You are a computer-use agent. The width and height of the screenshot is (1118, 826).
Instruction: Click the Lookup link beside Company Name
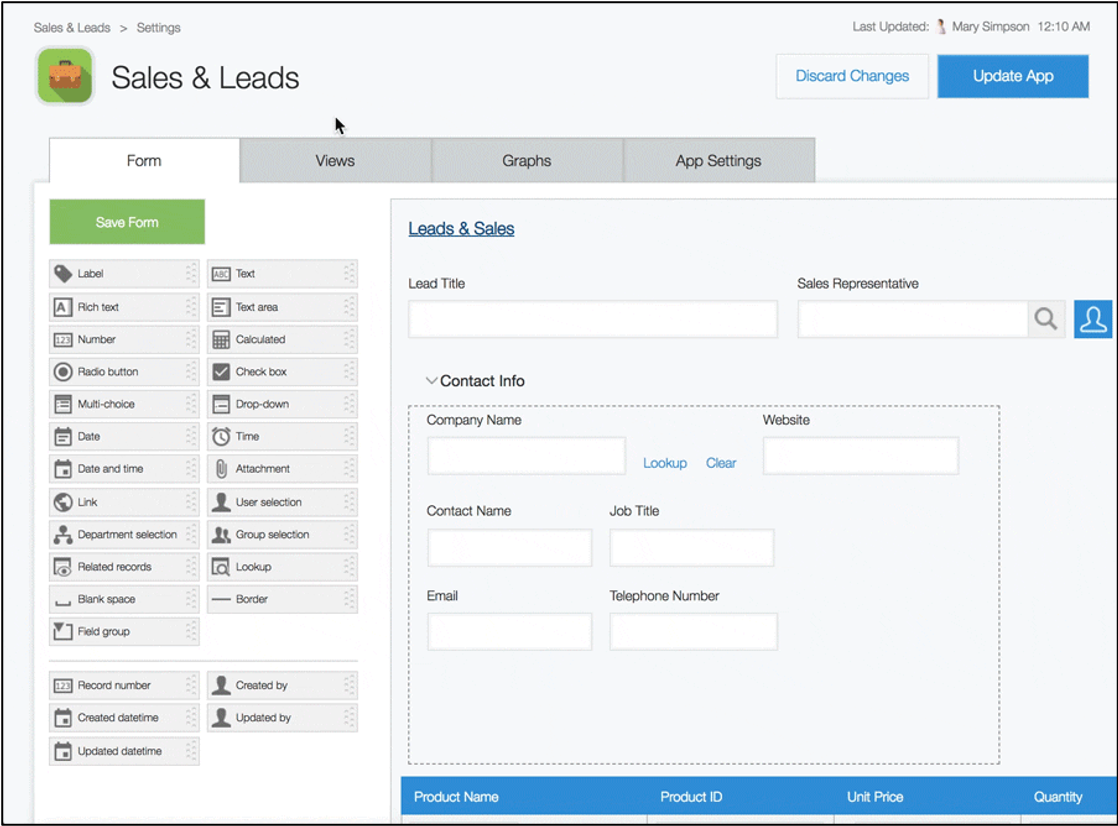[x=664, y=463]
